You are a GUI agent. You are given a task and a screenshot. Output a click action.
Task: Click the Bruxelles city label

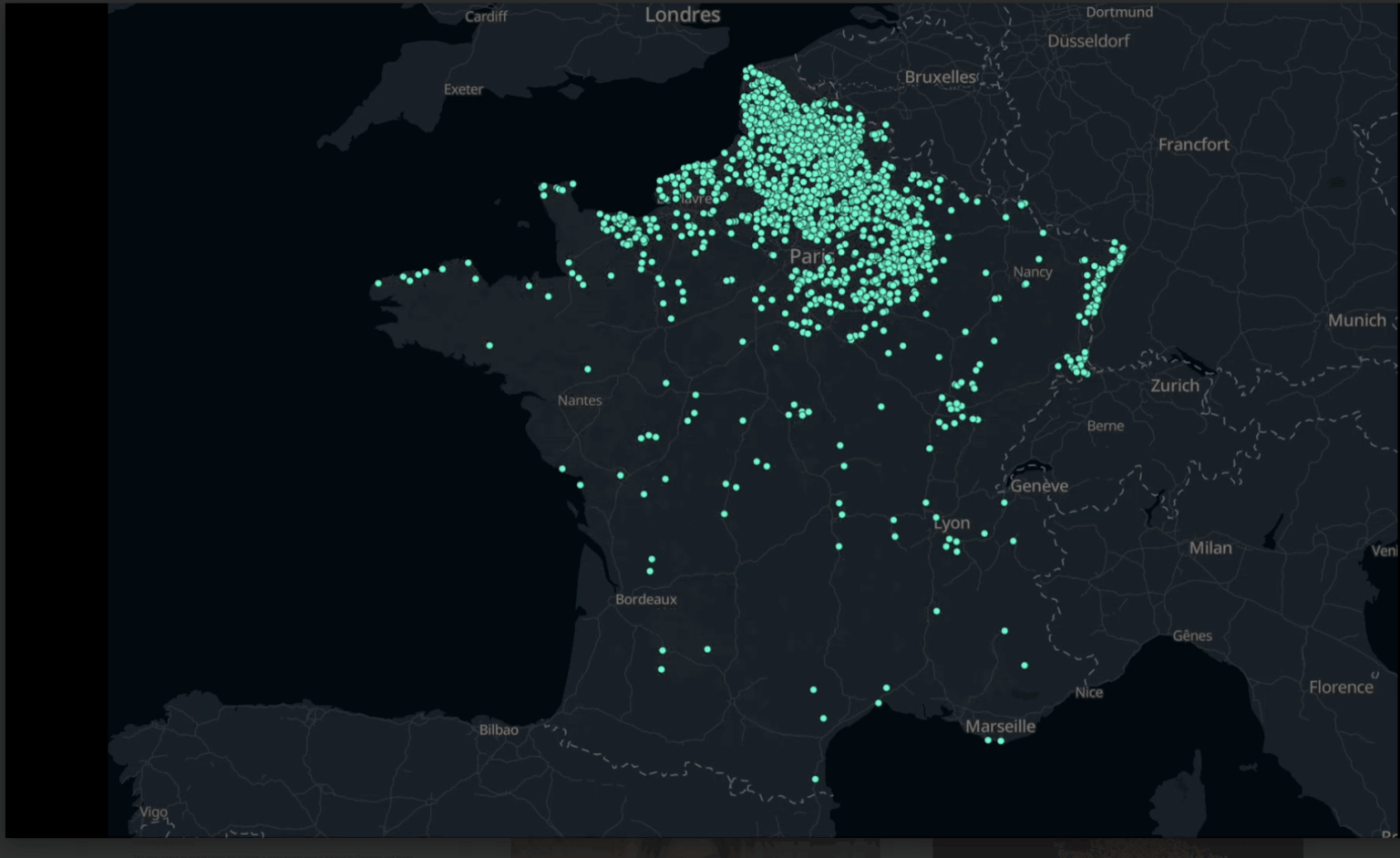click(x=940, y=78)
